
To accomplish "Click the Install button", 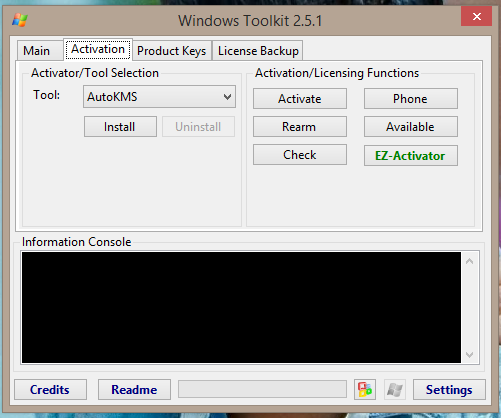I will click(120, 127).
